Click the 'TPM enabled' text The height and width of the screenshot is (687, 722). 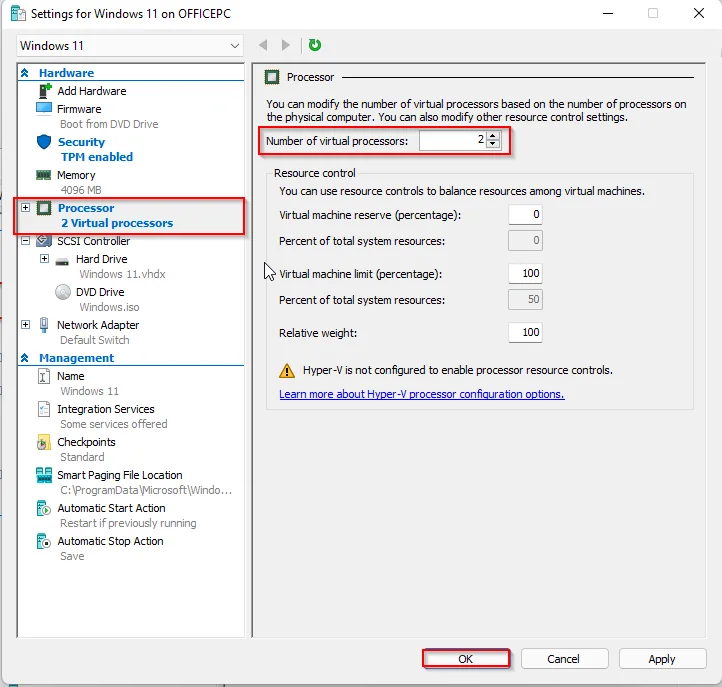click(97, 157)
